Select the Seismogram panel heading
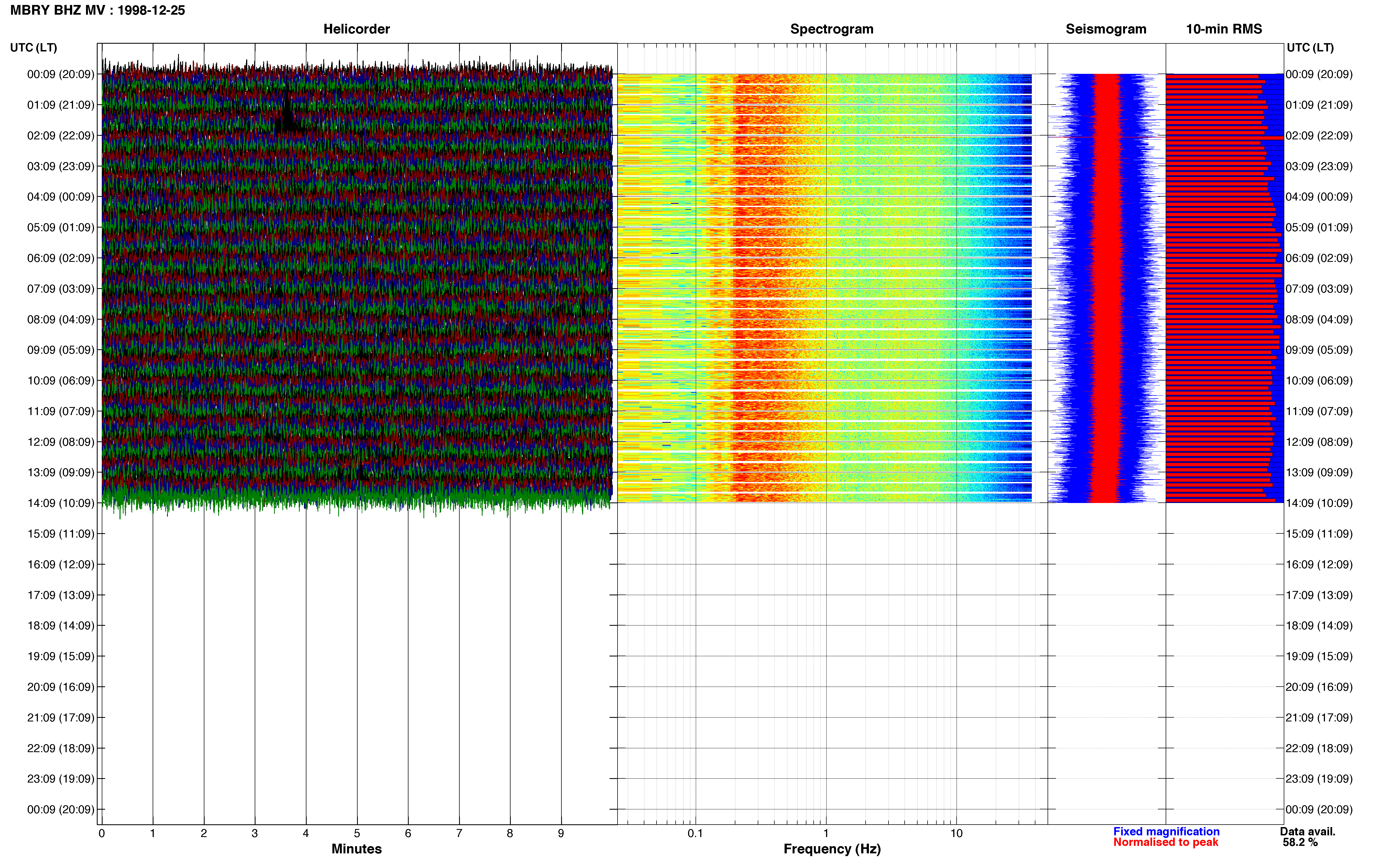 [x=1106, y=29]
